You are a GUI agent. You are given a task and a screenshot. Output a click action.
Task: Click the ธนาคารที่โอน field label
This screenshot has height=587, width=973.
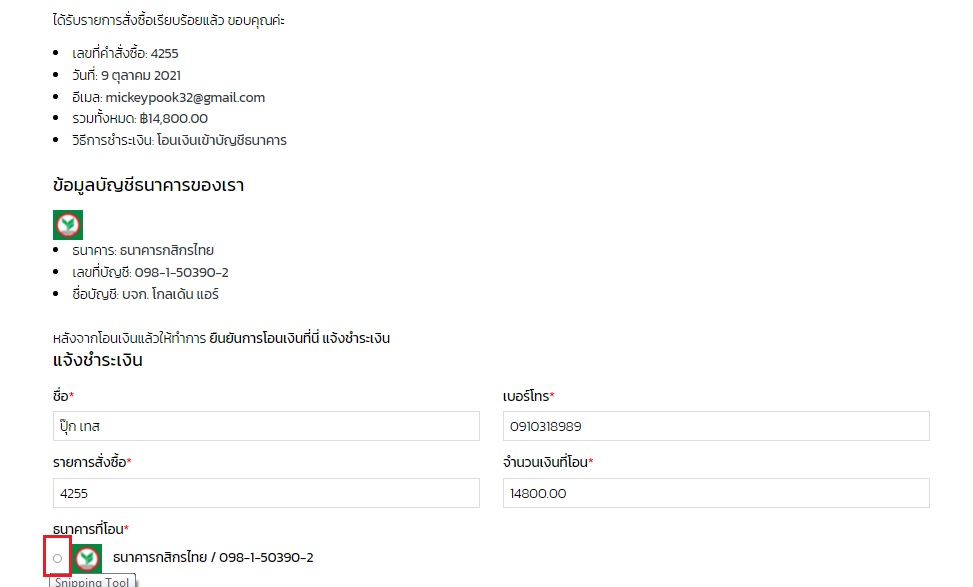90,528
